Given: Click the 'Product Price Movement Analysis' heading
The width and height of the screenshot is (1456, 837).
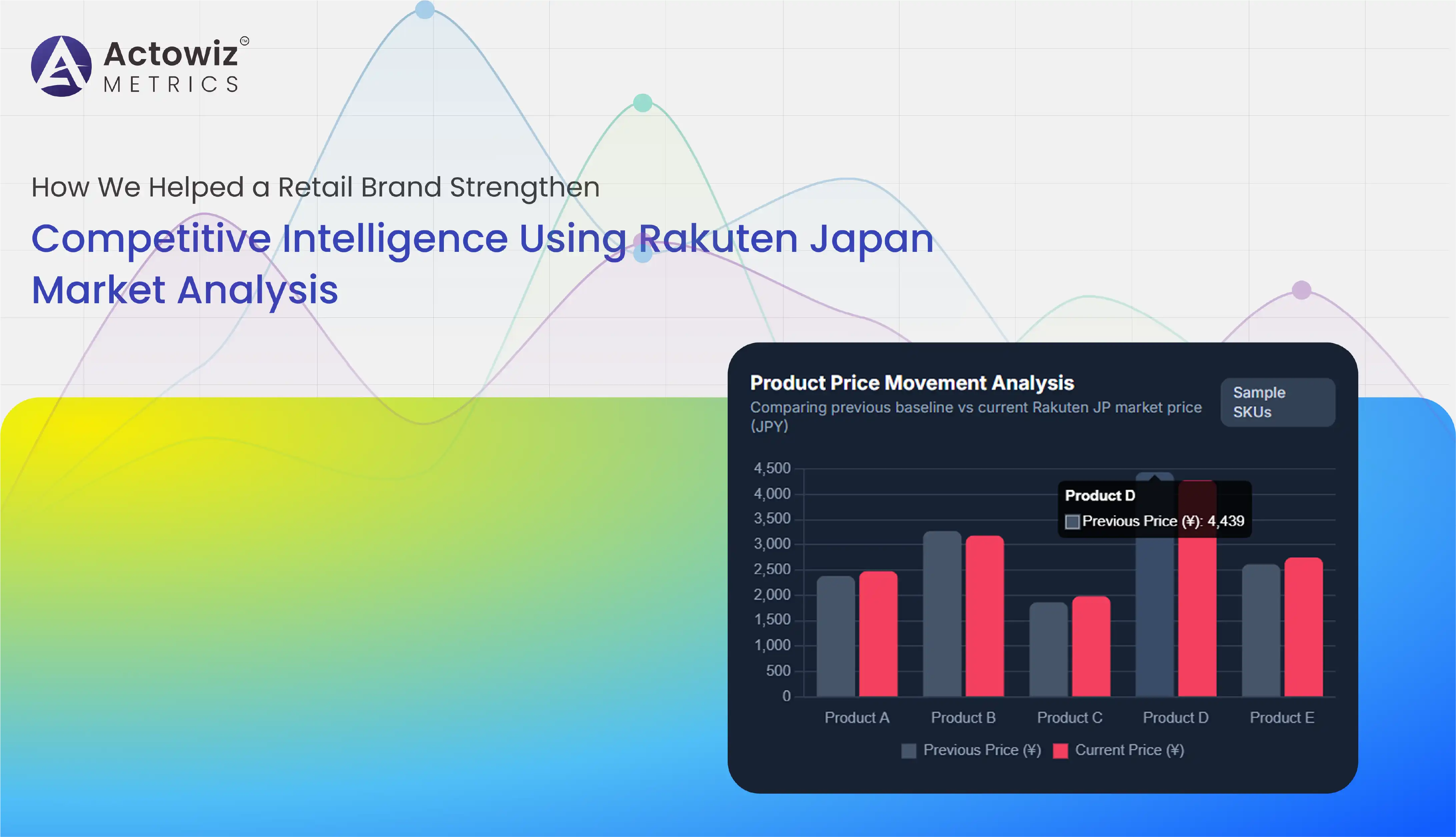Looking at the screenshot, I should coord(912,383).
